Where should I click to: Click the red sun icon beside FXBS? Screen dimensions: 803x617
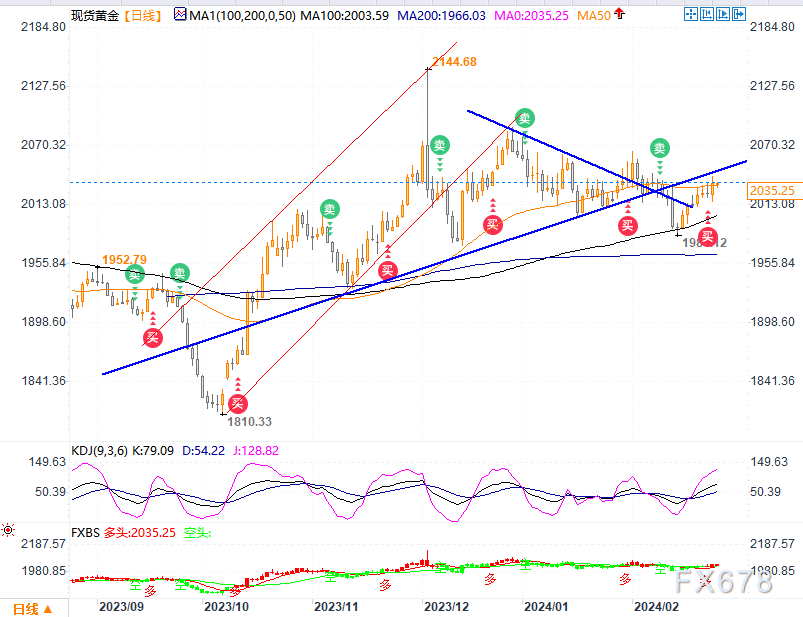(8, 530)
